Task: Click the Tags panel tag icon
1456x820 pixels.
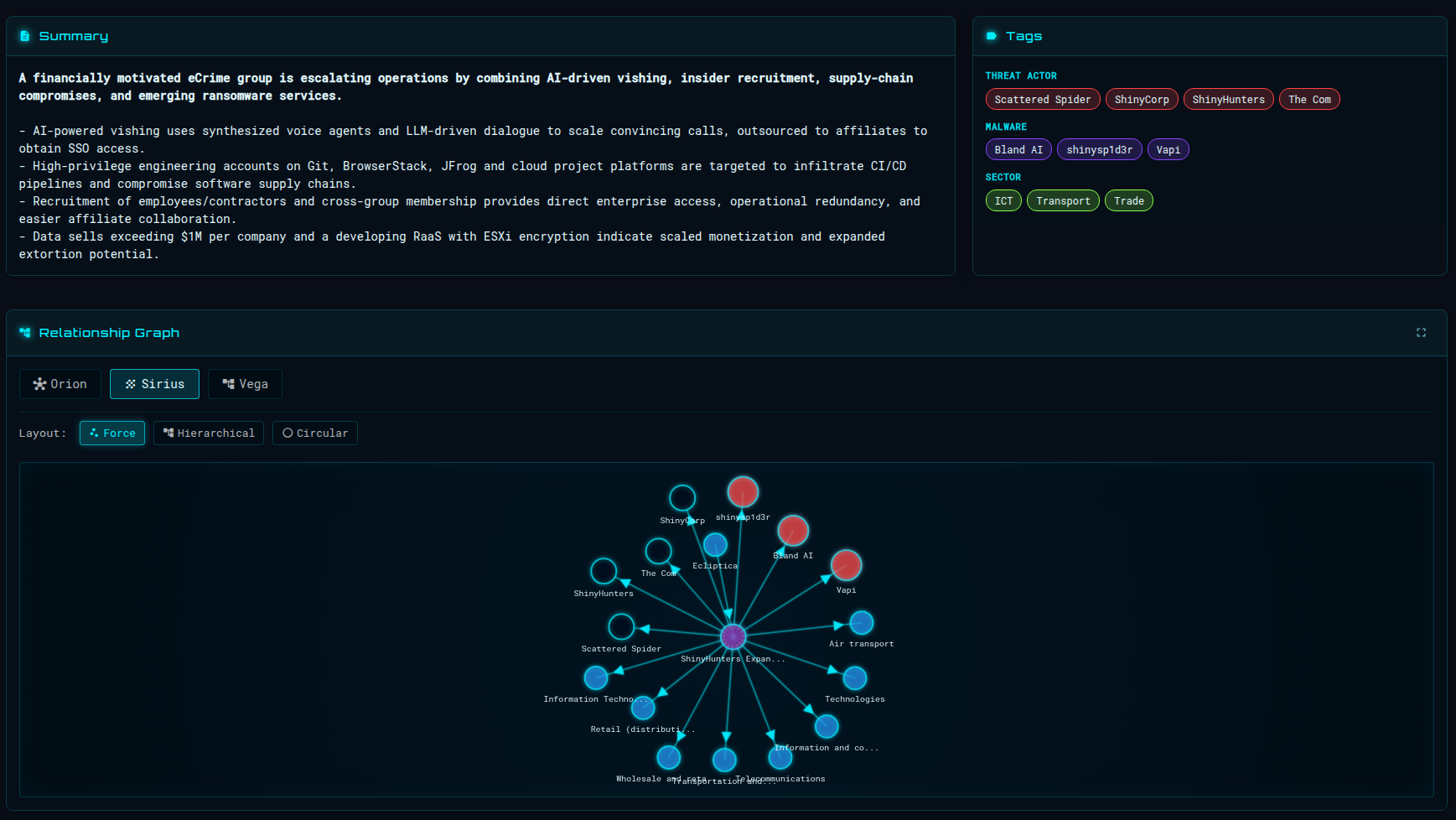Action: tap(992, 35)
